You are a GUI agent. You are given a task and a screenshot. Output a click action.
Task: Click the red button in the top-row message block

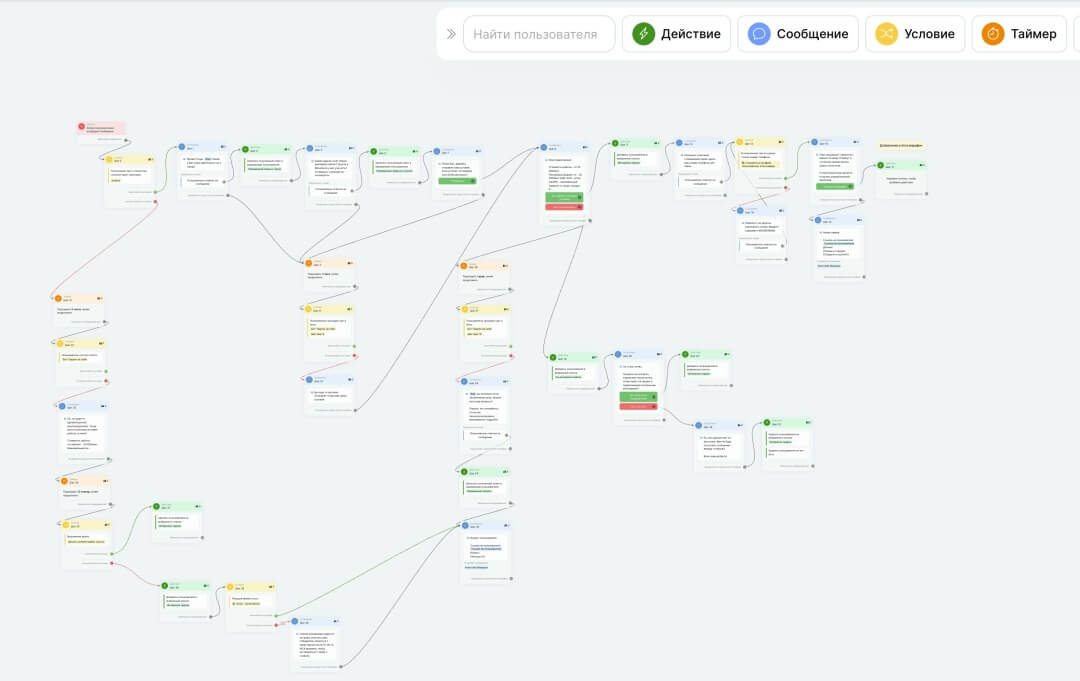564,207
